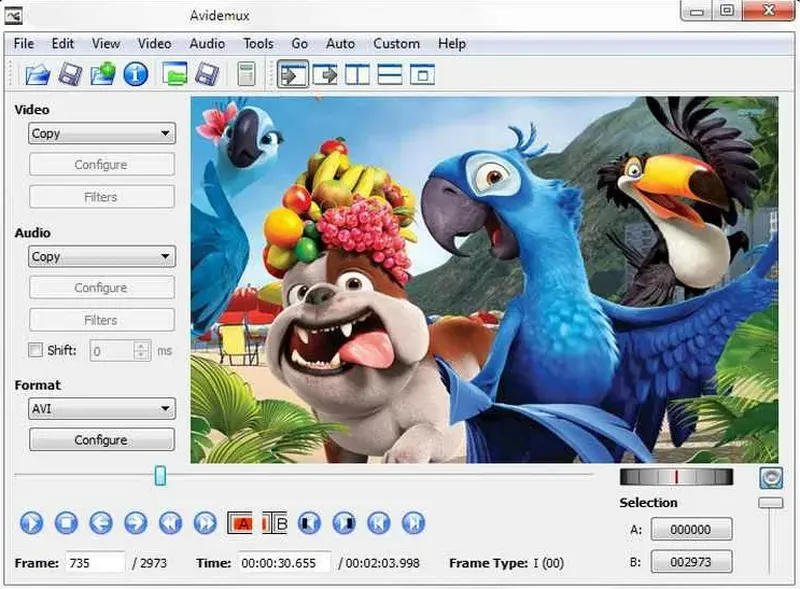Set selection marker A

point(240,523)
